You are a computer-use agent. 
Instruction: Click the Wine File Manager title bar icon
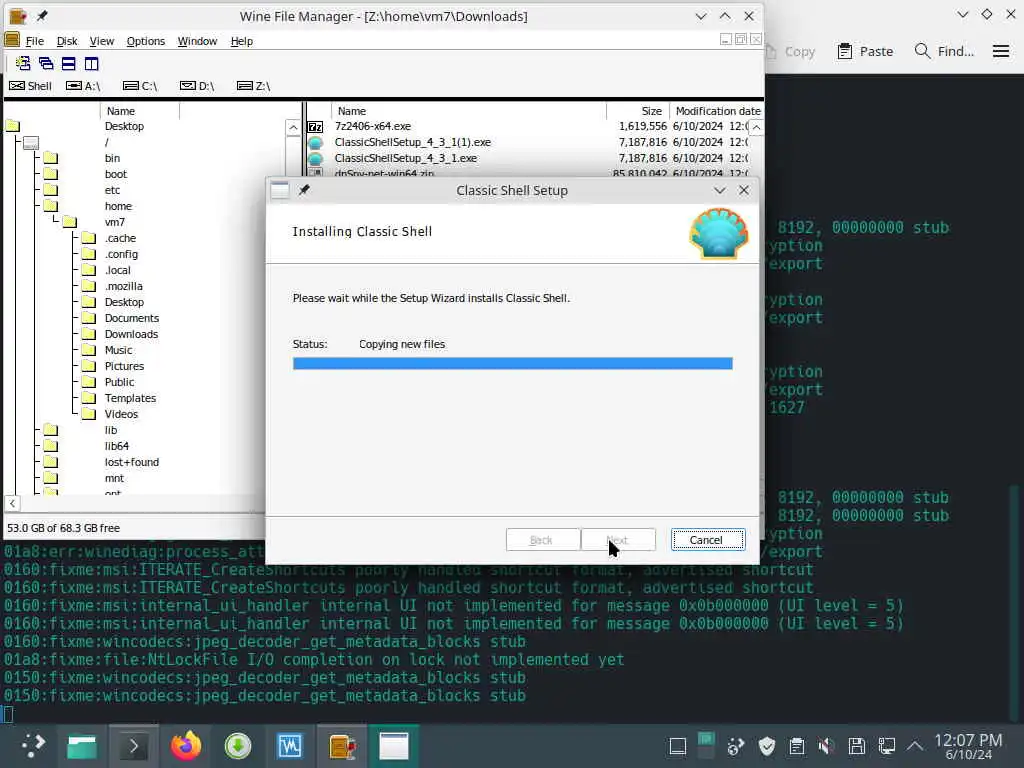pos(18,16)
